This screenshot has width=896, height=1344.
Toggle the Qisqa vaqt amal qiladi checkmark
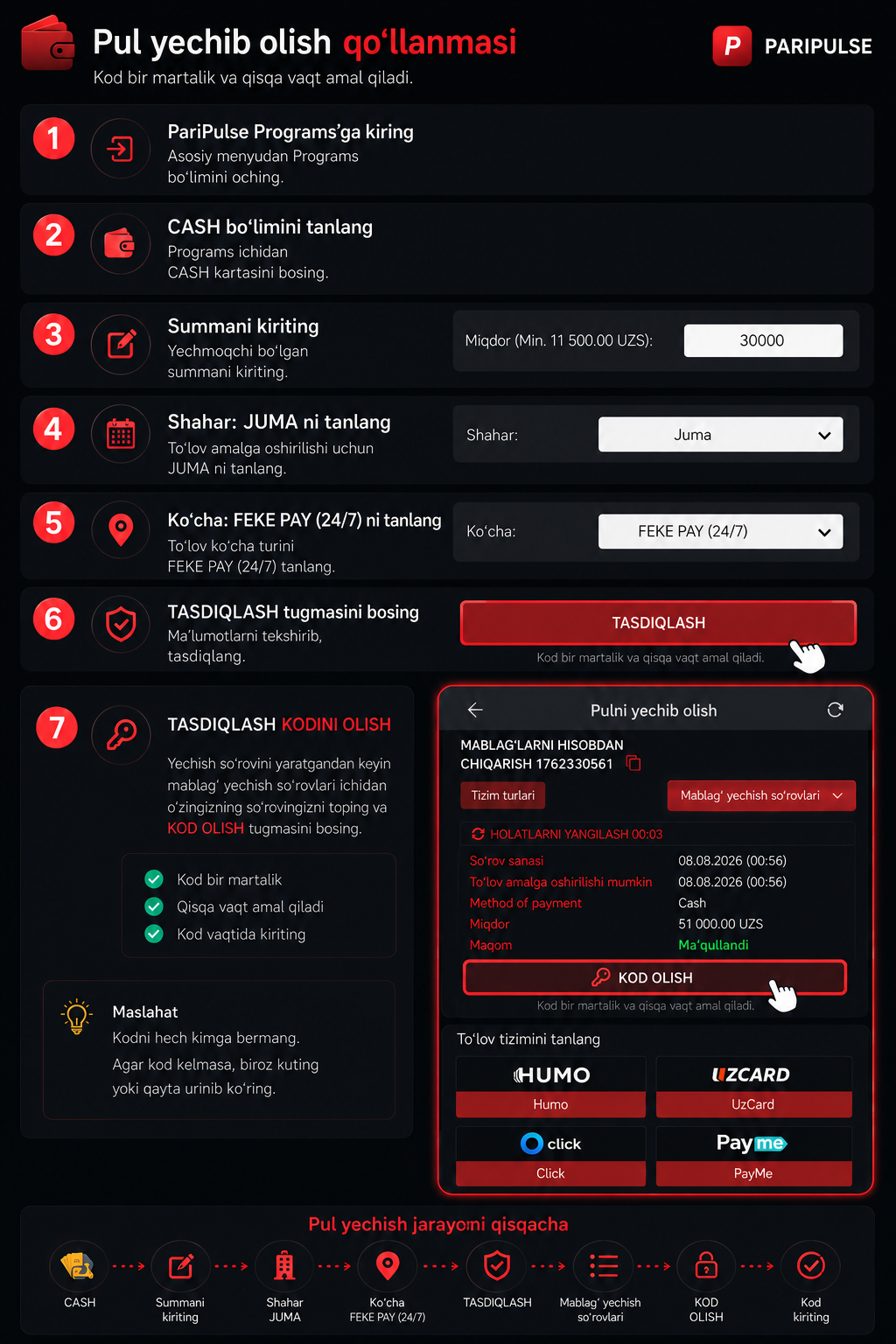pos(154,906)
